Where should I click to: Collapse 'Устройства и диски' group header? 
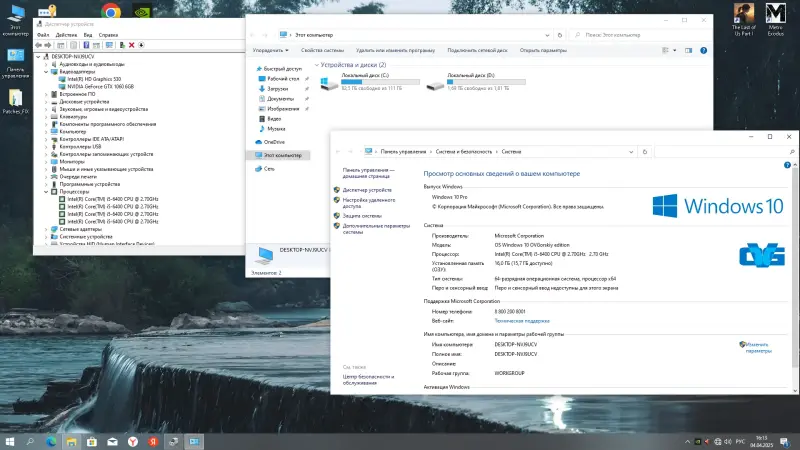click(317, 65)
